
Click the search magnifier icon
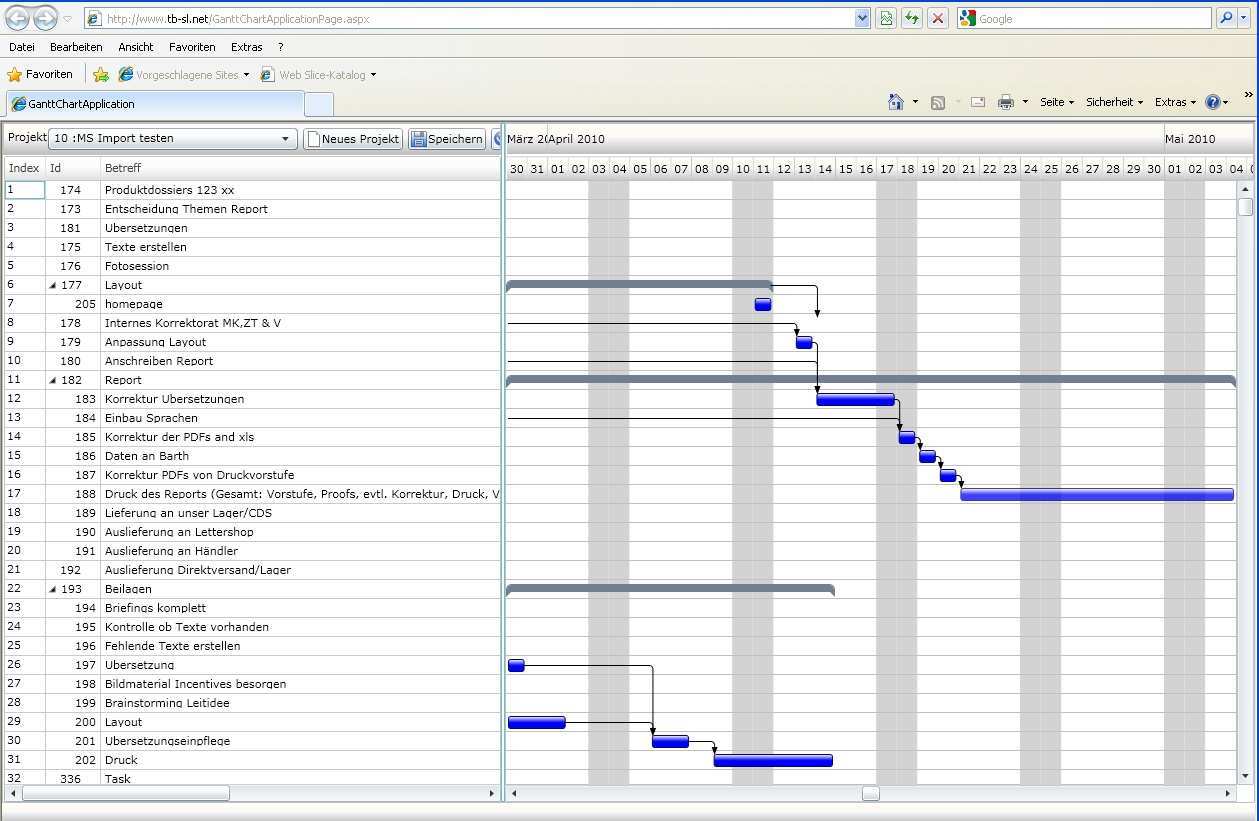pyautogui.click(x=1226, y=18)
